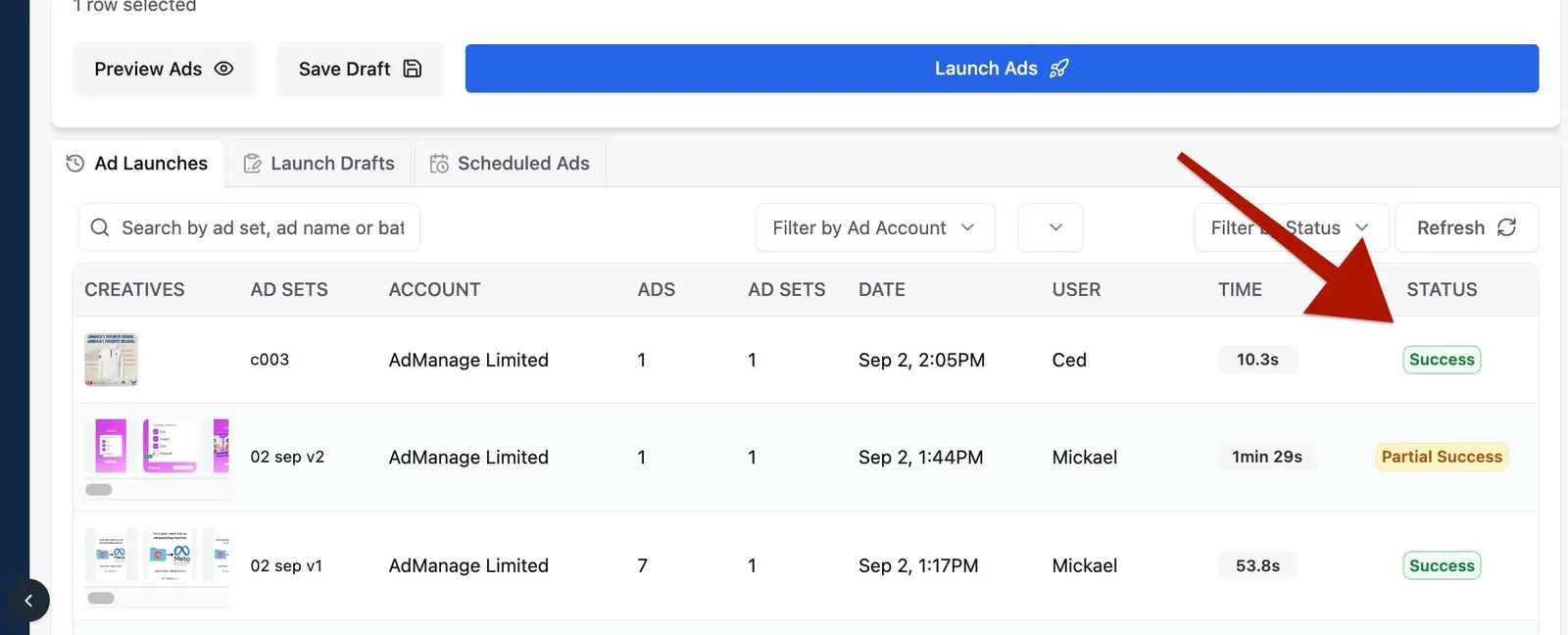Click the eye icon on Preview Ads
The width and height of the screenshot is (1568, 635).
coord(223,69)
